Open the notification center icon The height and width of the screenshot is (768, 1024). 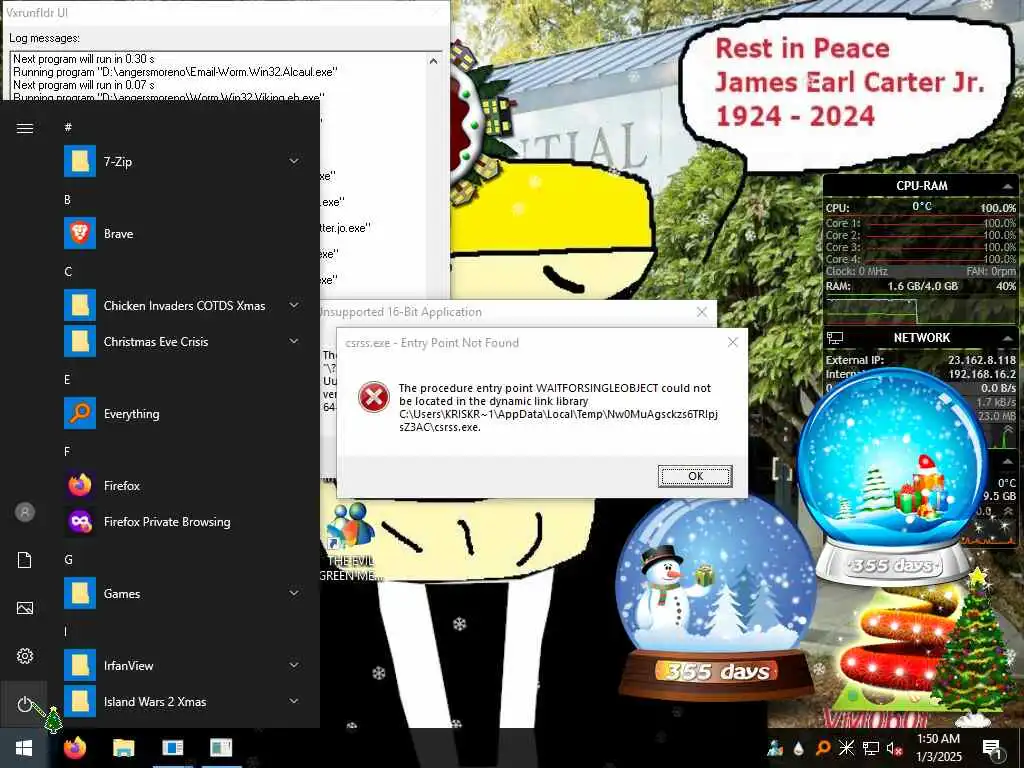992,749
